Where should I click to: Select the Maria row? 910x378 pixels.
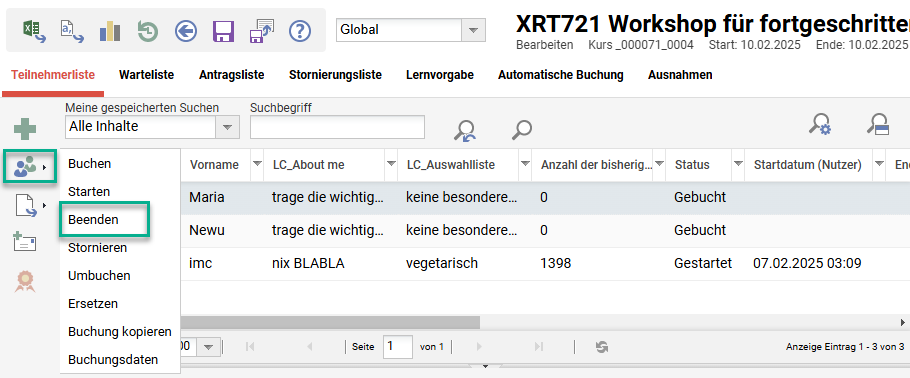tap(546, 197)
